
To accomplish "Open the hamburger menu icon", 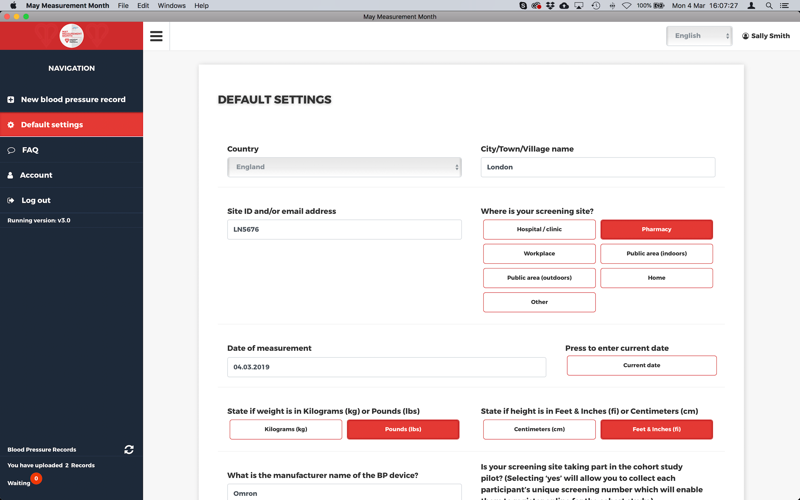I will [156, 36].
